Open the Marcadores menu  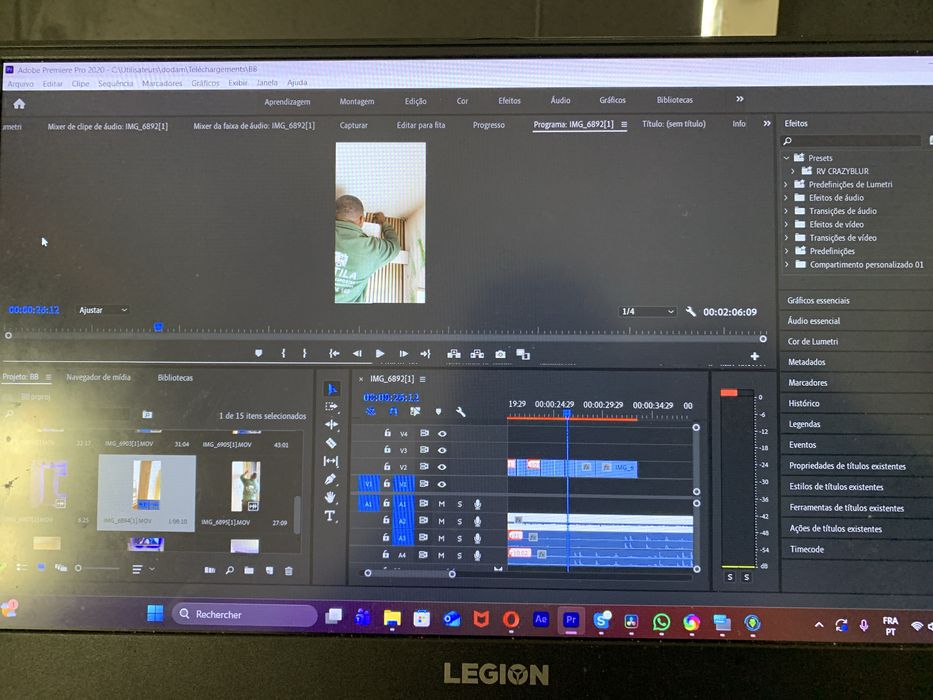(162, 83)
